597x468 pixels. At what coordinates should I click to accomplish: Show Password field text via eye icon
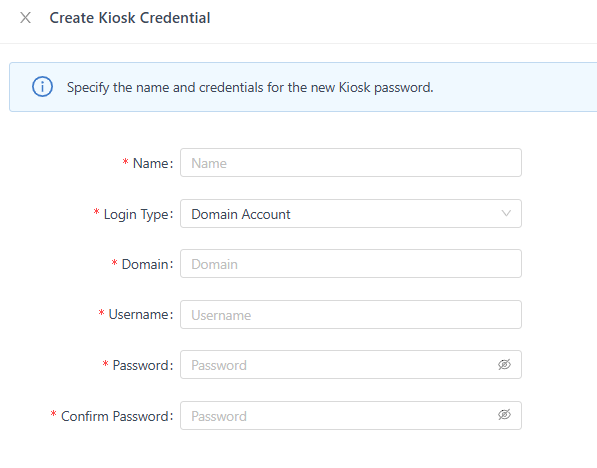pyautogui.click(x=504, y=364)
